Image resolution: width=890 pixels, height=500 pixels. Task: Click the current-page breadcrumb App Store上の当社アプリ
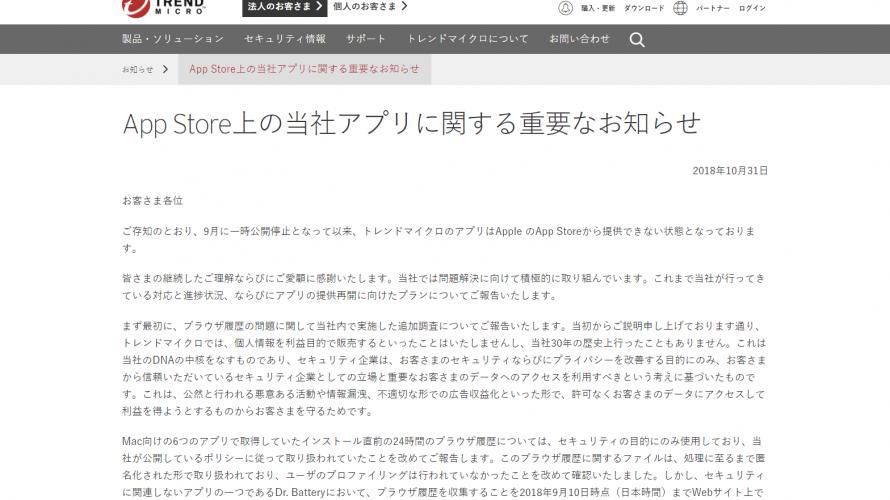tap(304, 69)
